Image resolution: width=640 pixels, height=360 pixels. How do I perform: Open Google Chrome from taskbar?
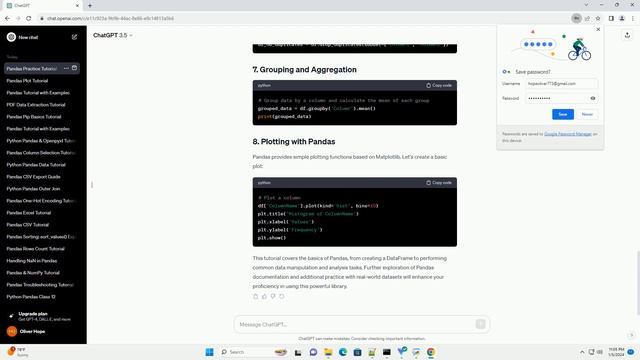pos(431,352)
